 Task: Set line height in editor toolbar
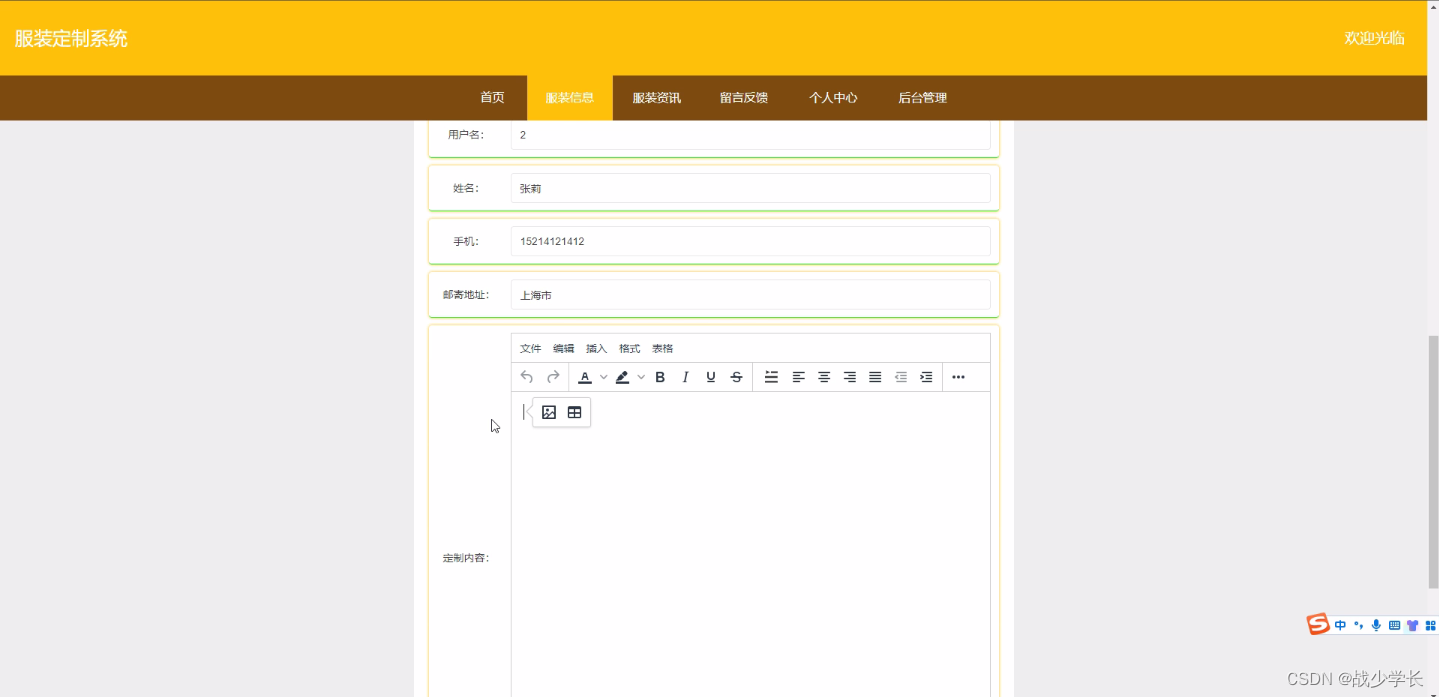coord(771,377)
